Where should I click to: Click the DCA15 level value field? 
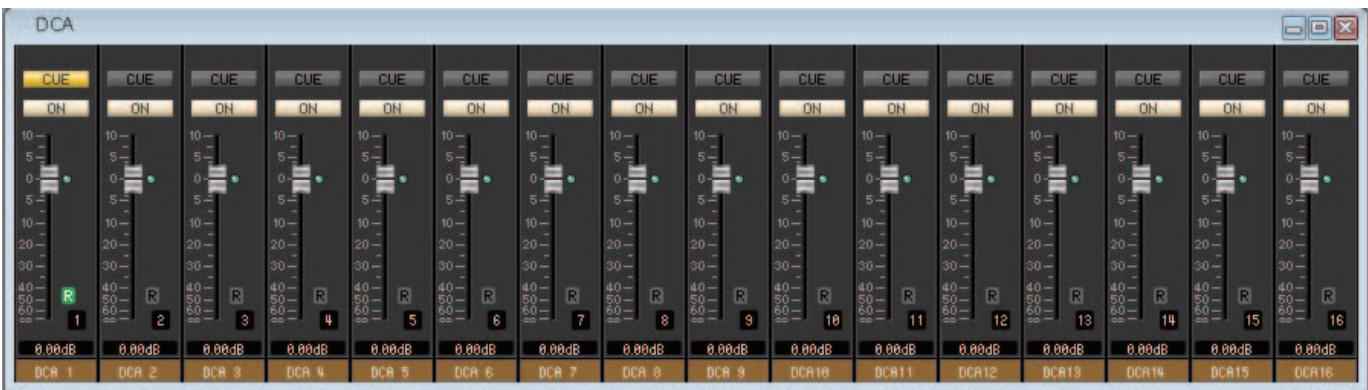(1232, 349)
